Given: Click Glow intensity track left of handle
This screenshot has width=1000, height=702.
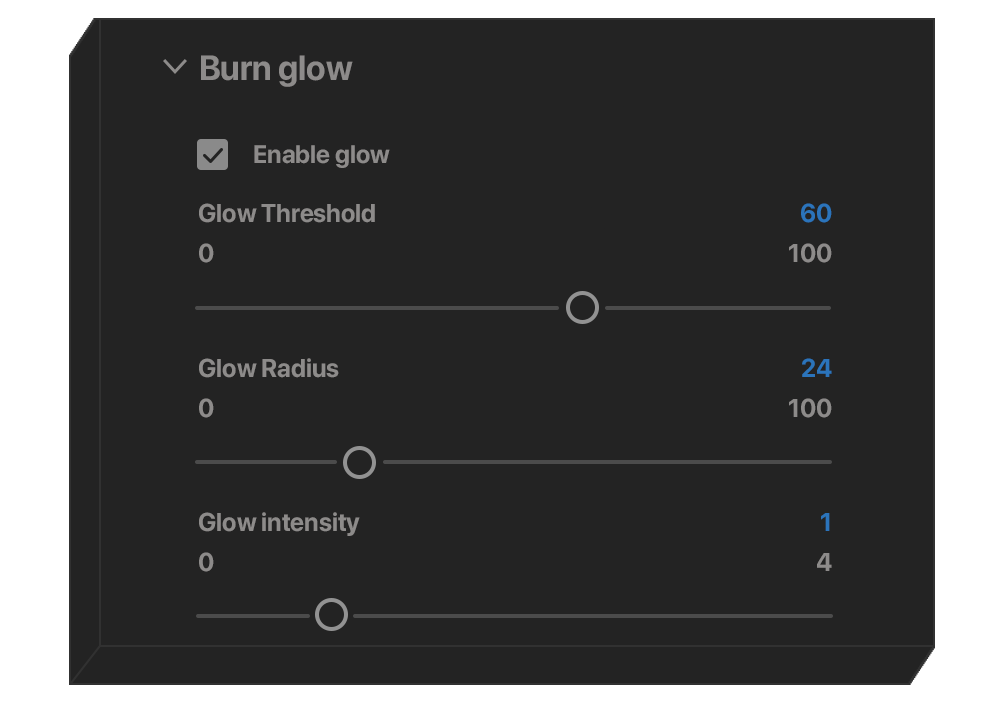Looking at the screenshot, I should pyautogui.click(x=252, y=616).
